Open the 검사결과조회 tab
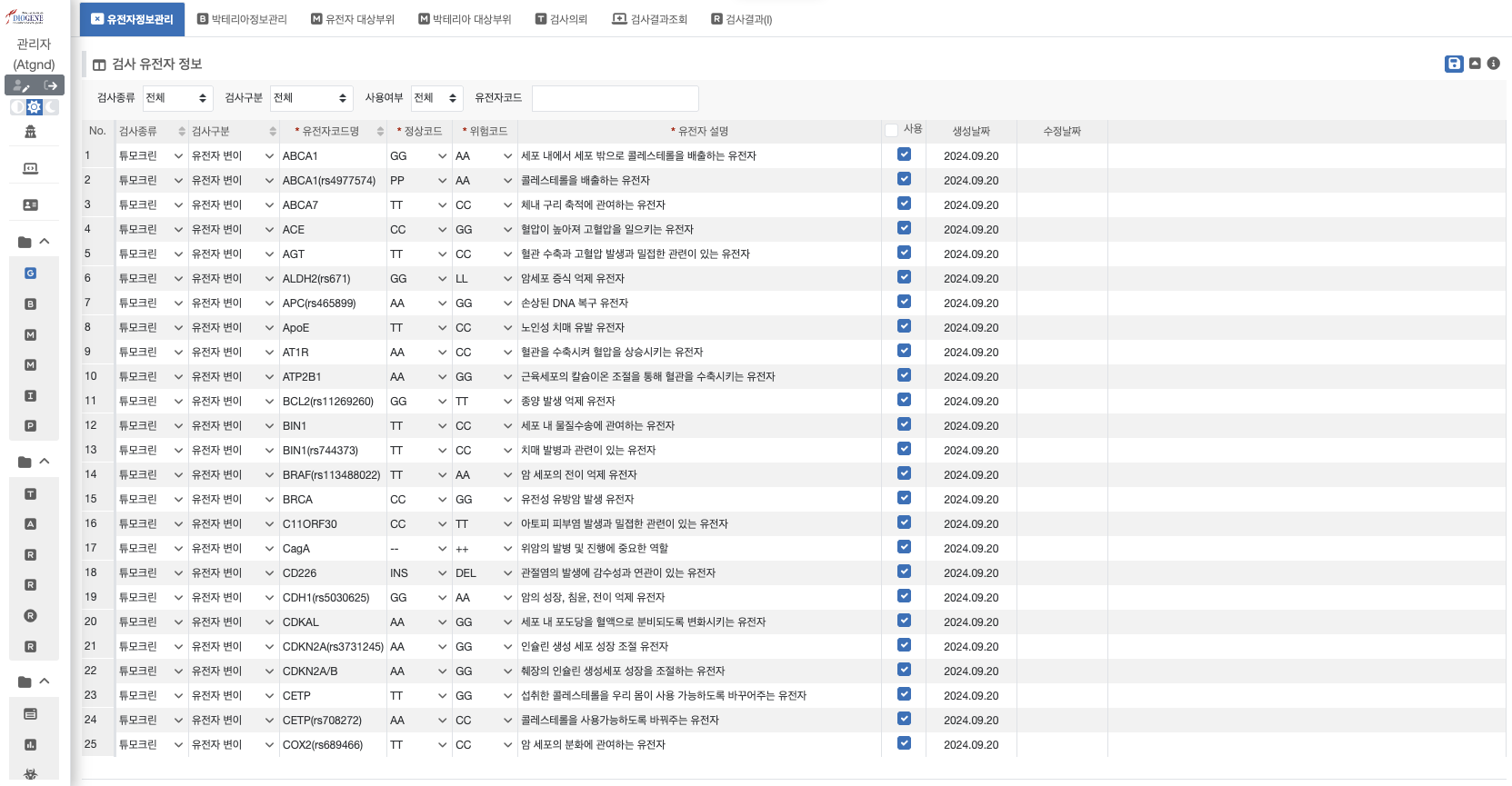The height and width of the screenshot is (786, 1512). [x=650, y=19]
